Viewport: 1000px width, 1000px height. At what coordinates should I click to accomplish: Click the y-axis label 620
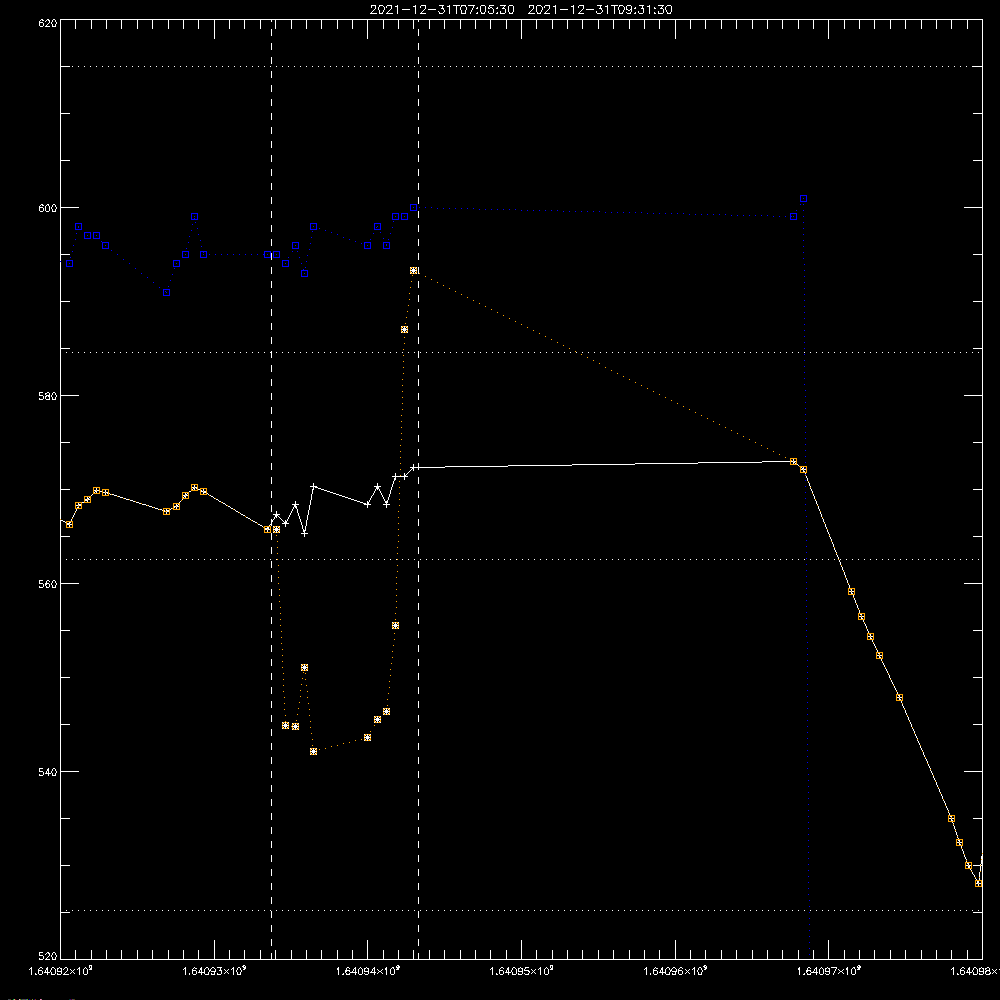tap(48, 23)
